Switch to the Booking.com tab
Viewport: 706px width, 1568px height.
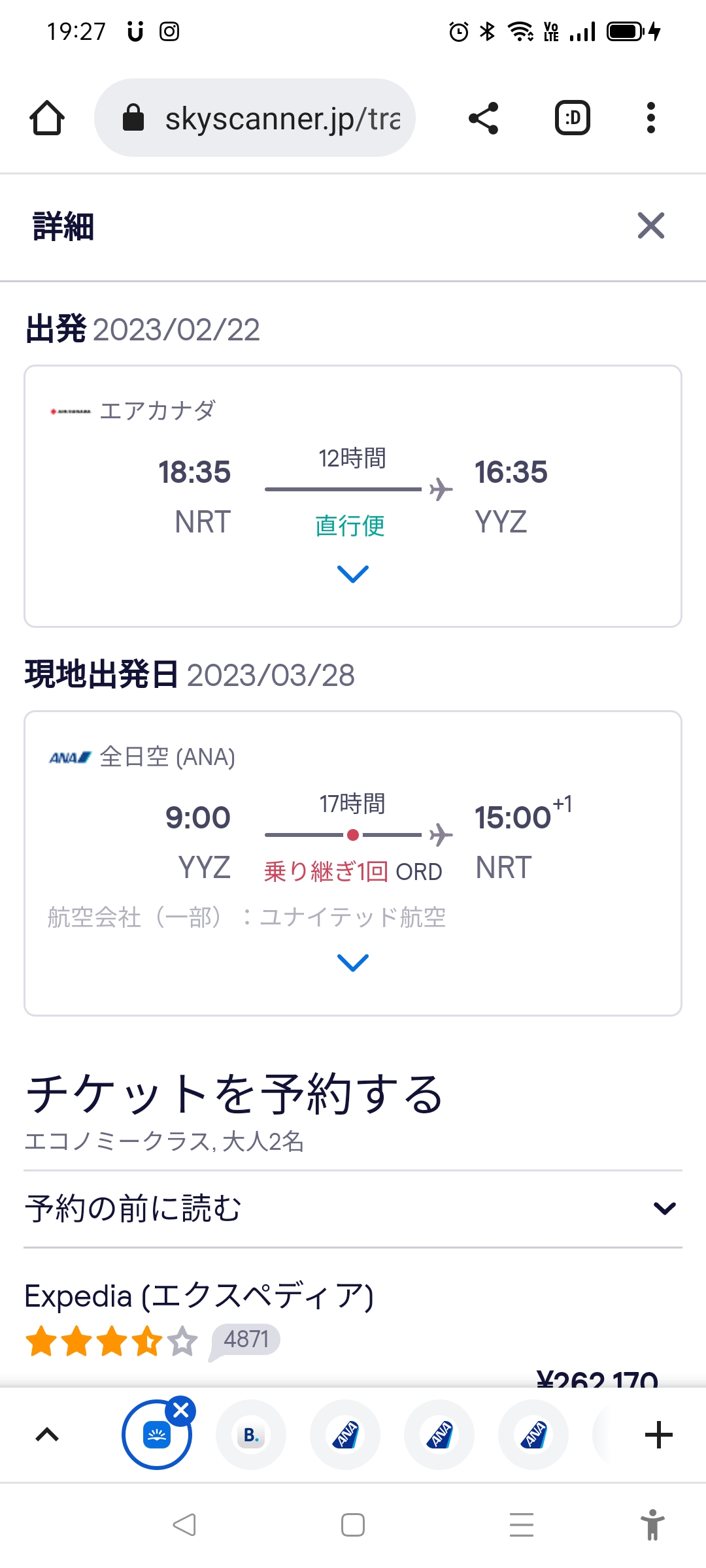(x=251, y=1435)
